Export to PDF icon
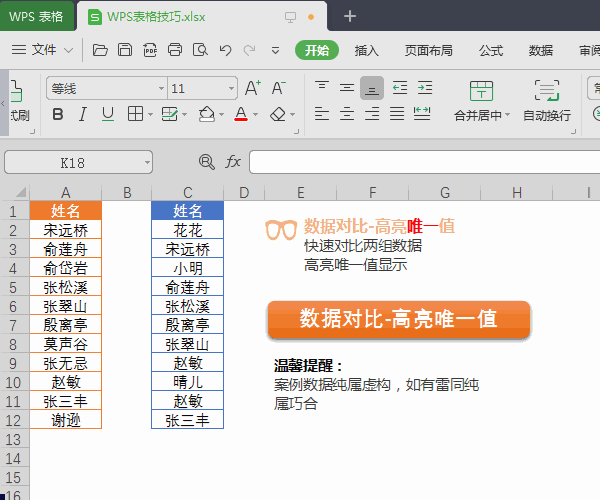 [150, 50]
